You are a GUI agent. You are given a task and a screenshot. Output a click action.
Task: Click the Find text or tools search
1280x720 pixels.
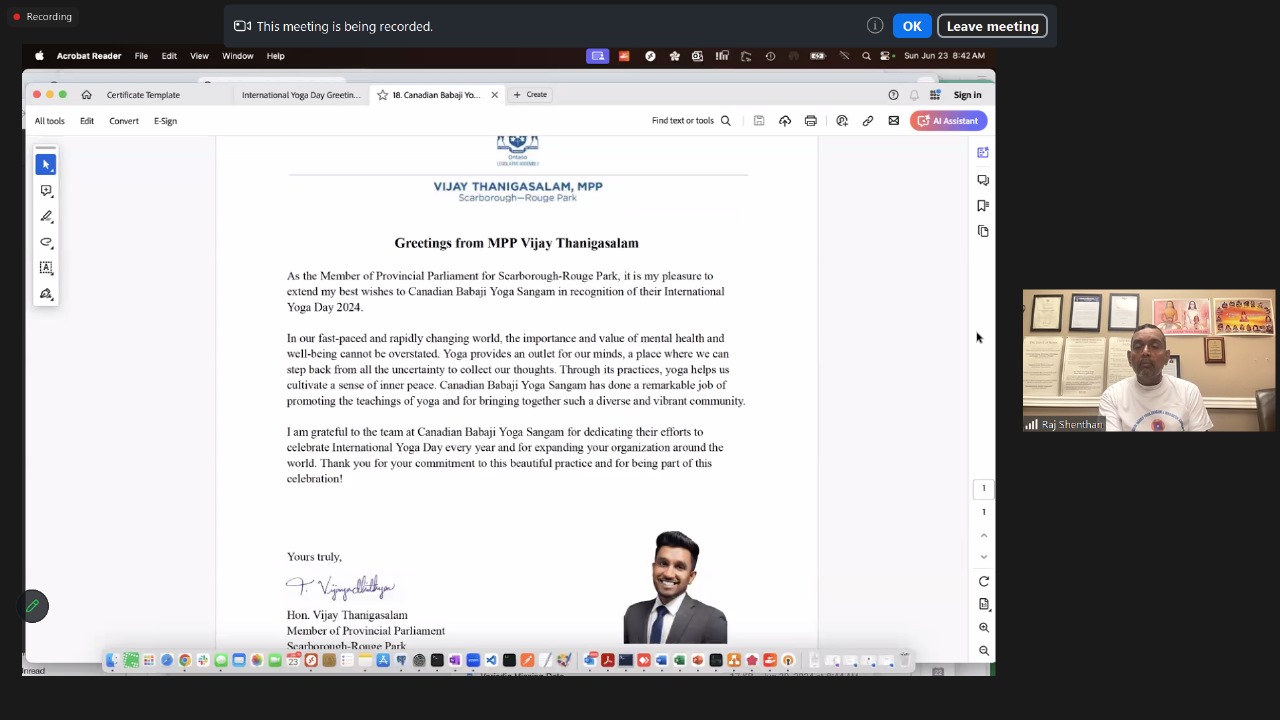pos(691,121)
